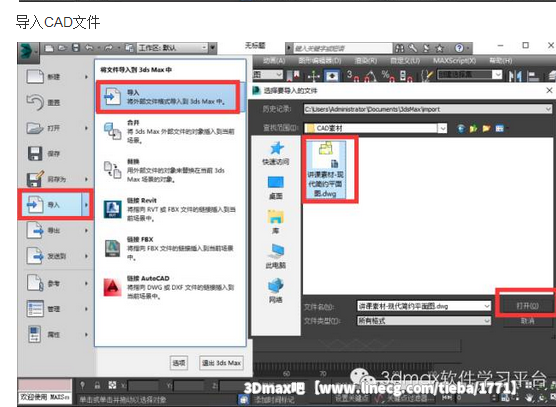Go to 快速访问 in the places bar
This screenshot has width=556, height=407.
click(x=276, y=154)
